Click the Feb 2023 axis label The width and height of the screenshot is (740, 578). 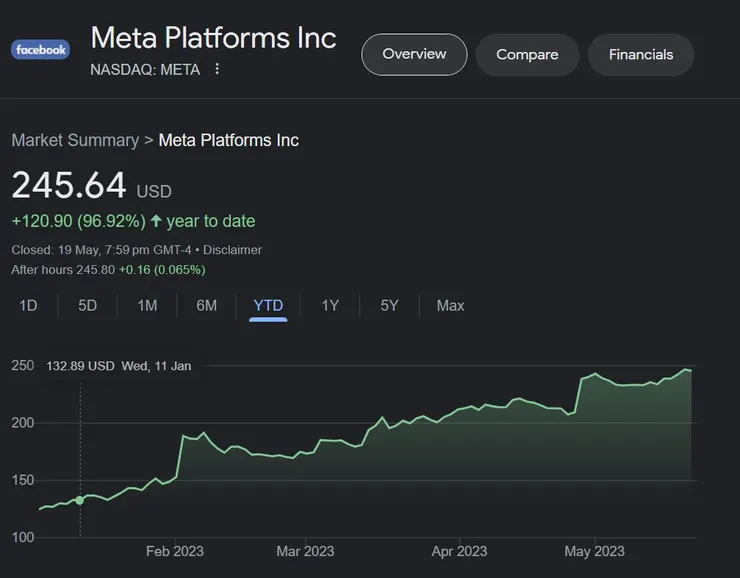pos(175,551)
